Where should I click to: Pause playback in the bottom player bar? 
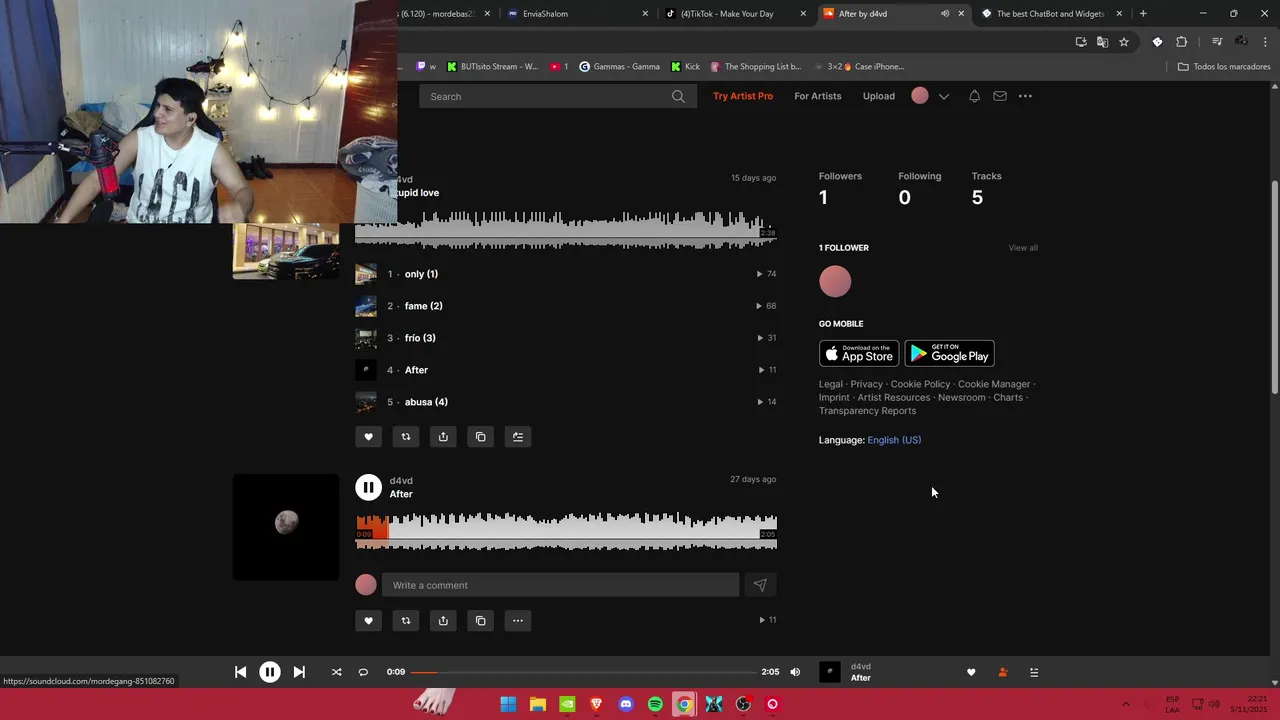(270, 672)
